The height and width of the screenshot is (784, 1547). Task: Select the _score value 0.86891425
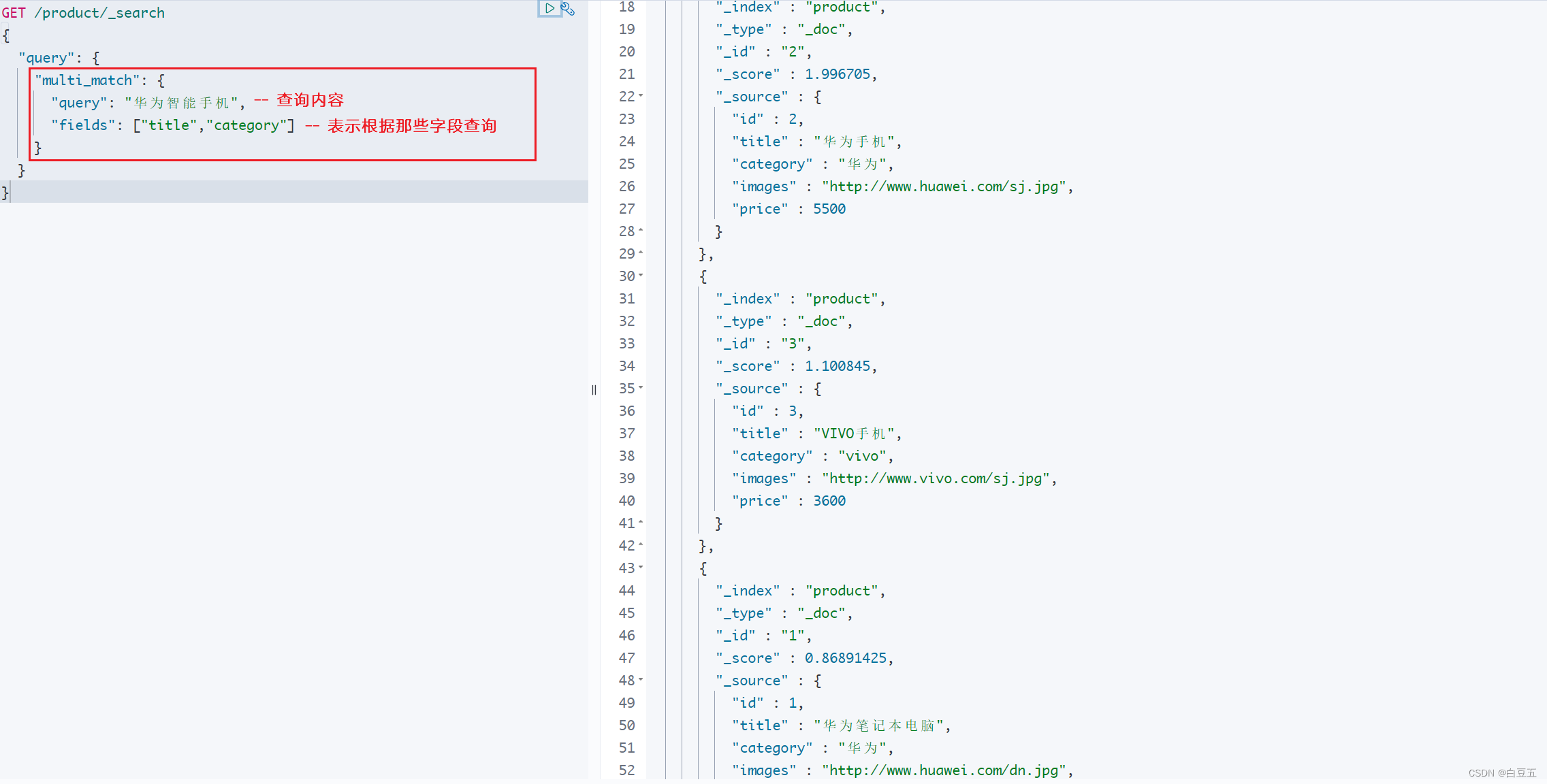click(846, 658)
